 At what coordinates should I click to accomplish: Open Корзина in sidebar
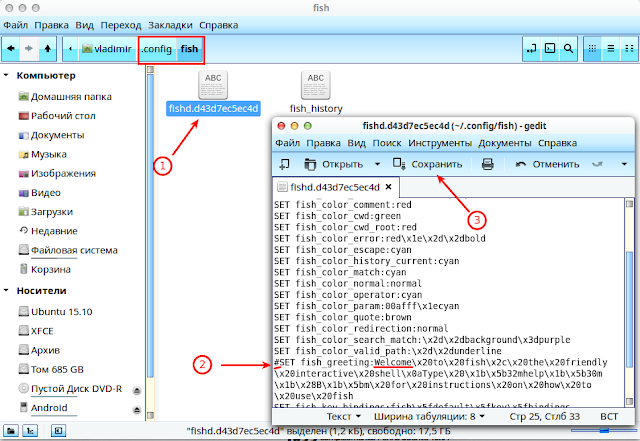click(x=45, y=270)
